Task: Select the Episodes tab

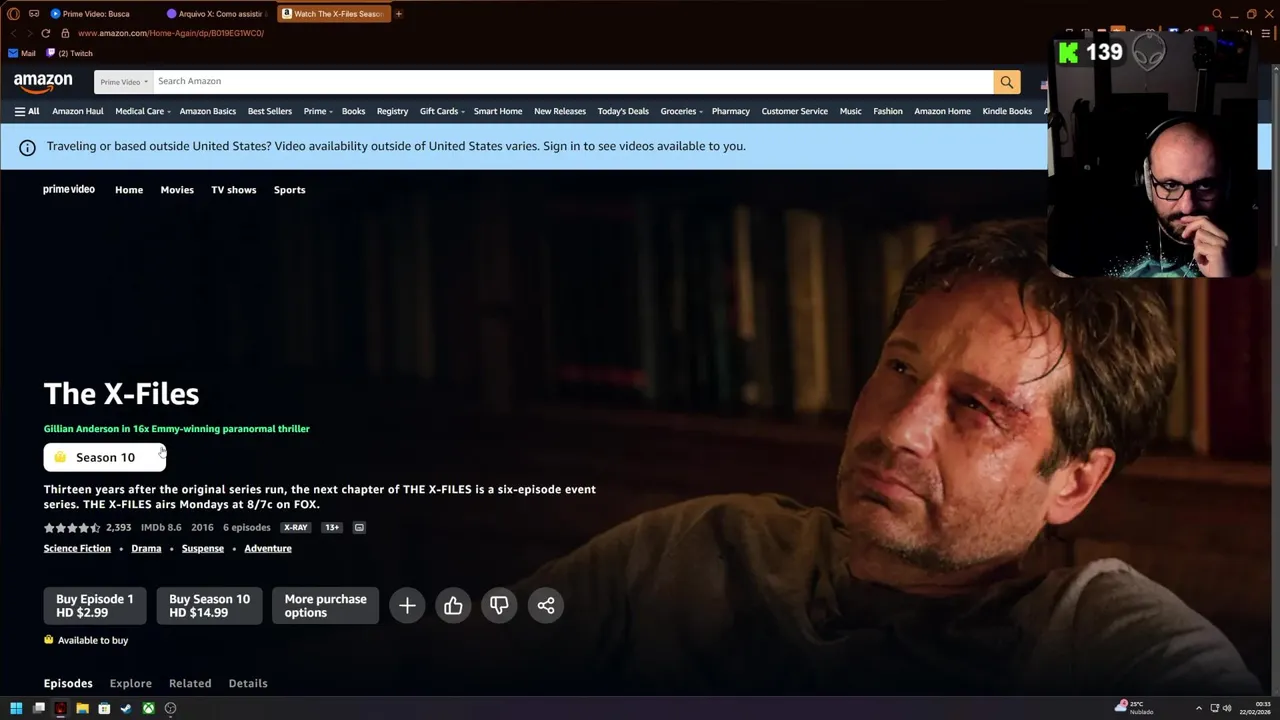Action: click(x=68, y=683)
